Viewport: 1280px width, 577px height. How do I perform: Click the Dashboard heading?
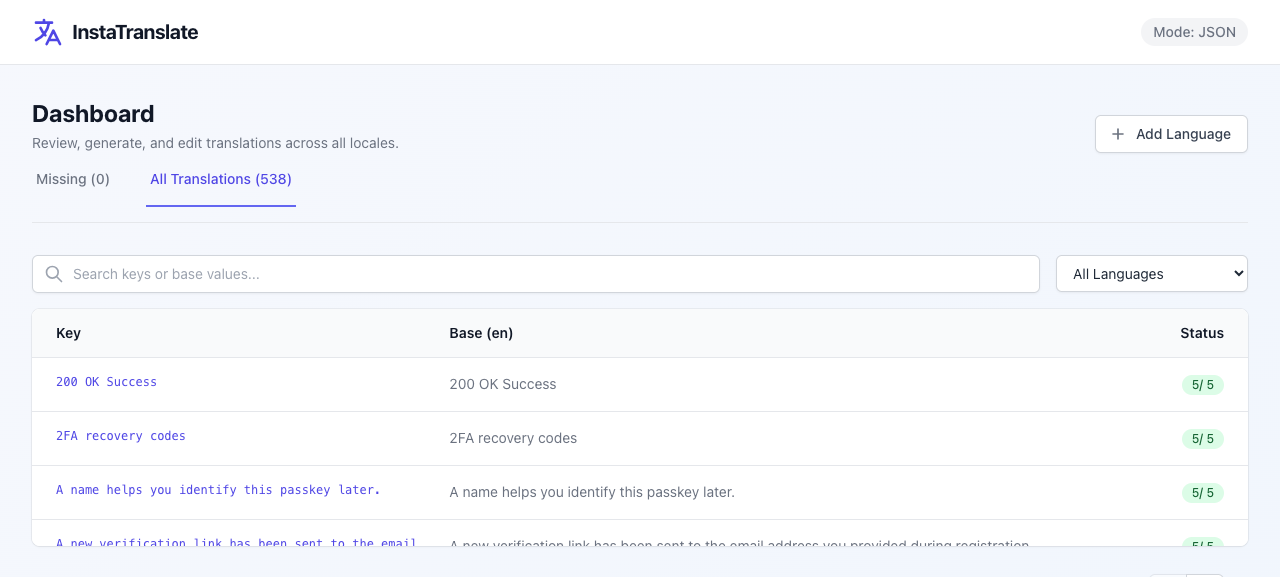tap(93, 114)
